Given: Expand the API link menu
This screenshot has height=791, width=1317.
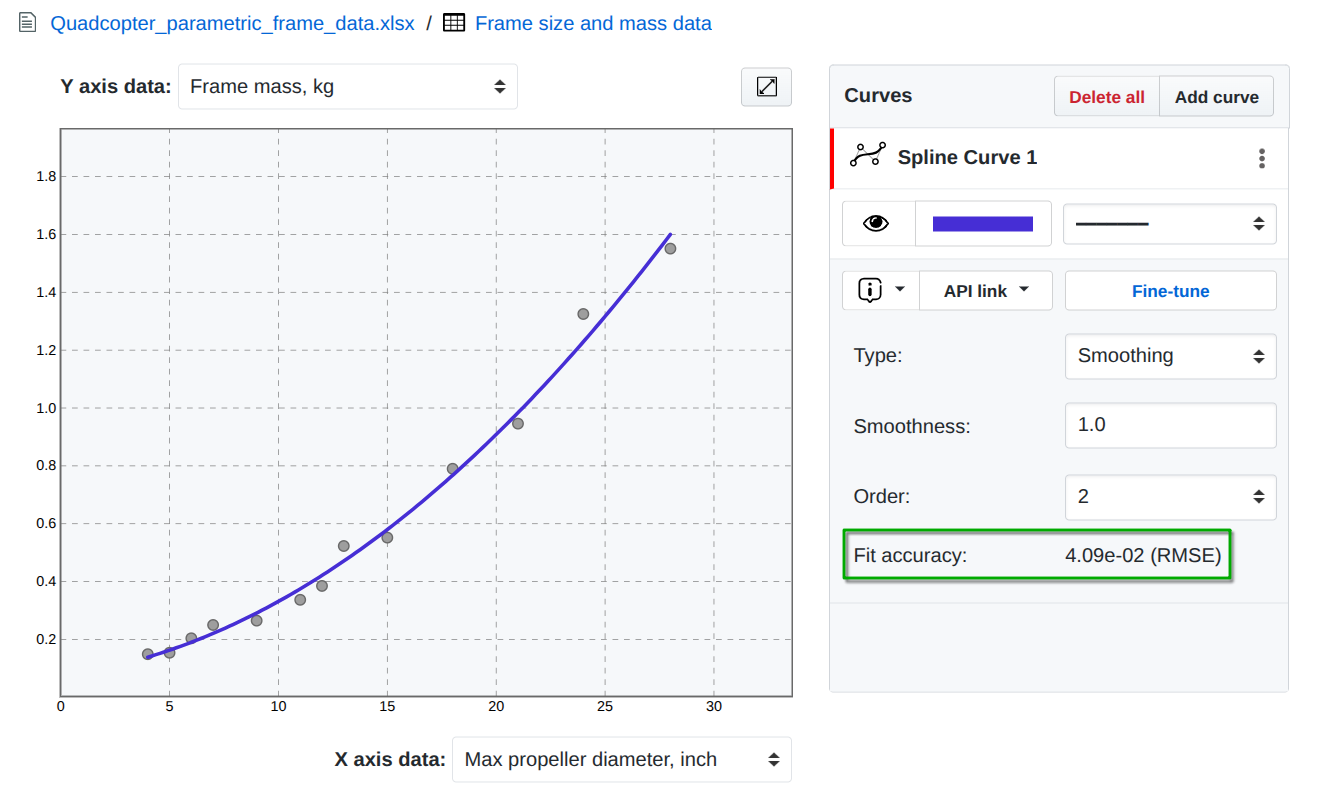Looking at the screenshot, I should pos(985,291).
